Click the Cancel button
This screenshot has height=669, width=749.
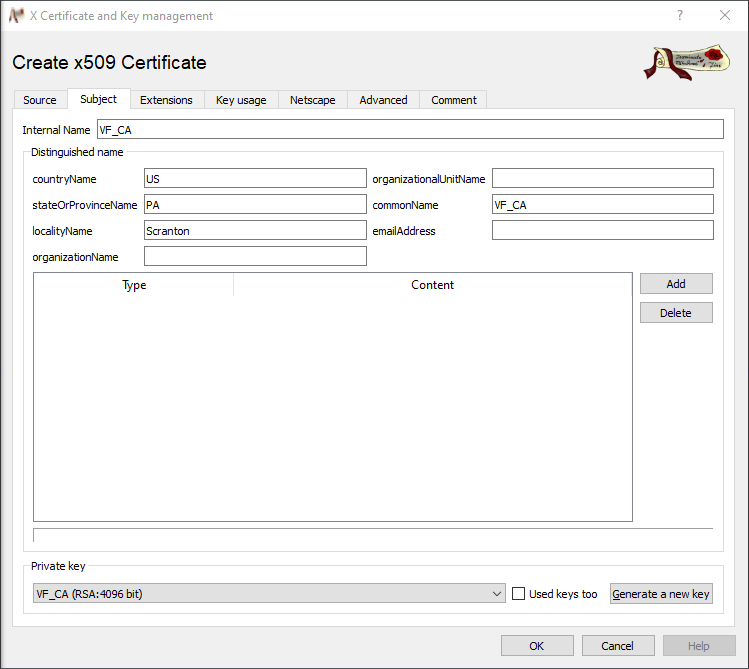pyautogui.click(x=618, y=645)
